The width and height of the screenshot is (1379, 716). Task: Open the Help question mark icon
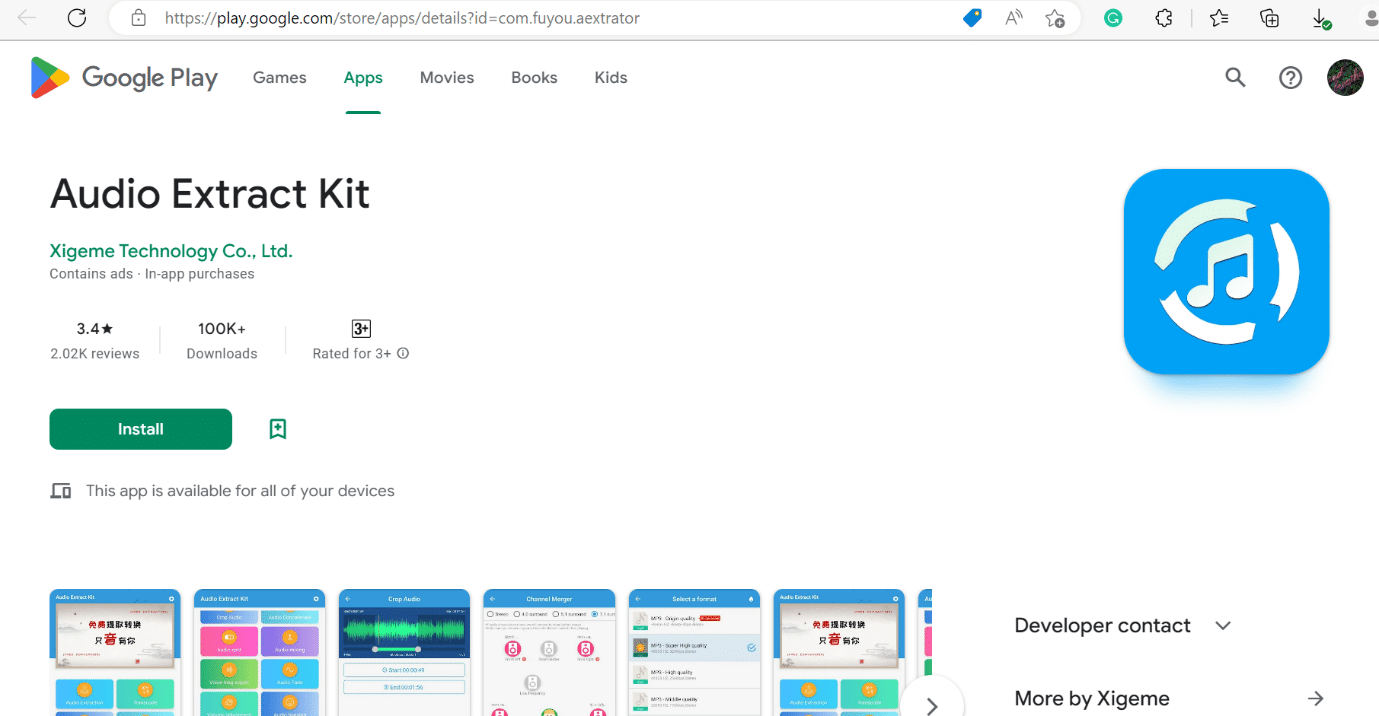pos(1291,77)
